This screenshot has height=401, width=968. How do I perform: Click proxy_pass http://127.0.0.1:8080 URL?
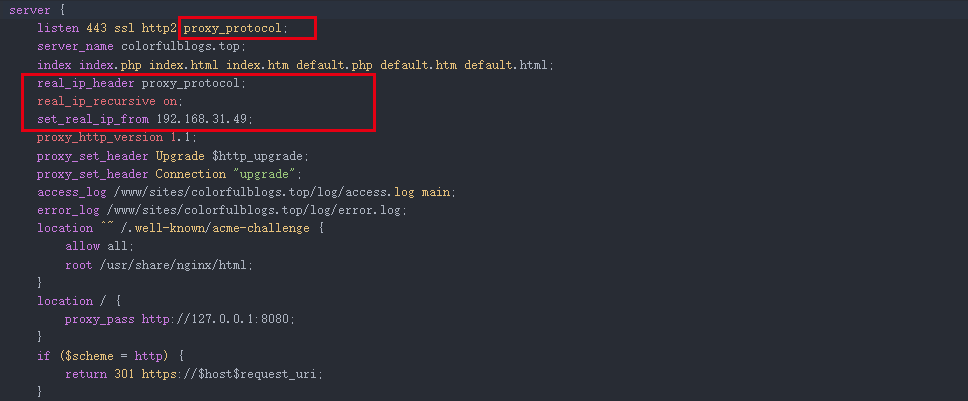(x=218, y=320)
